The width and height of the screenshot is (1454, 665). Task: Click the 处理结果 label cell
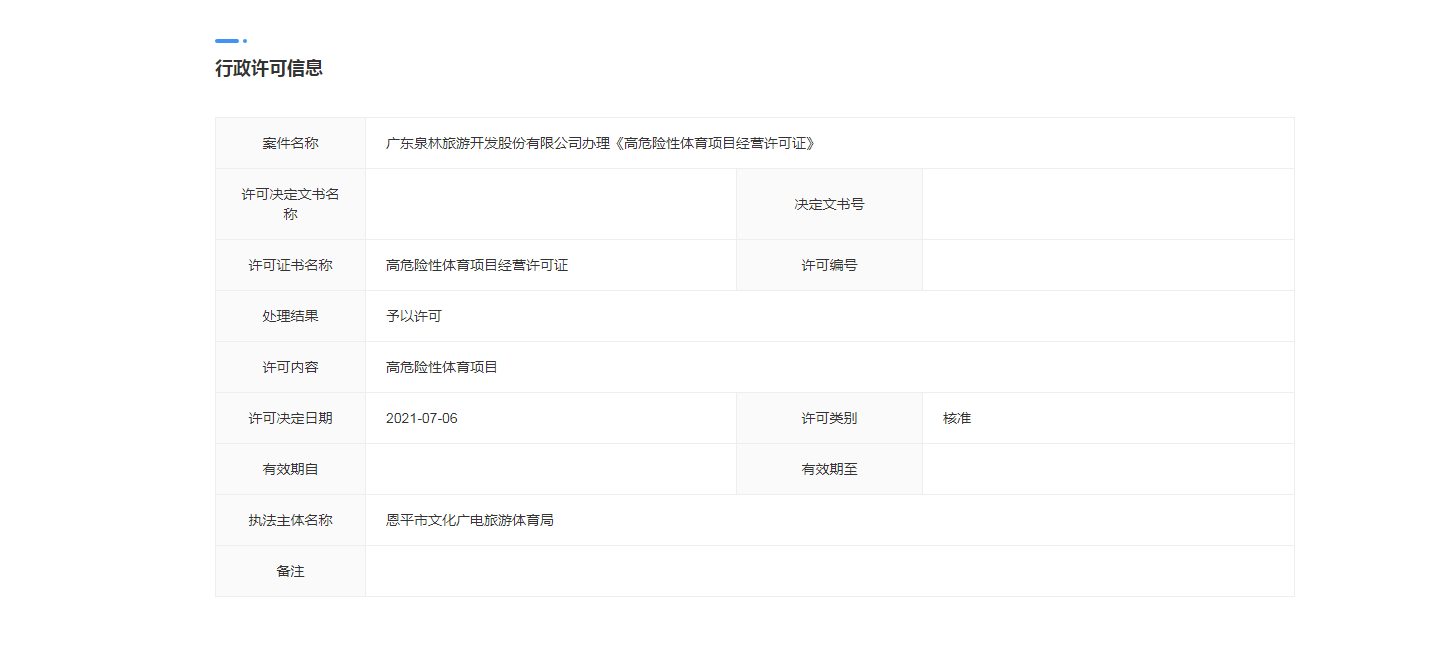[x=291, y=316]
